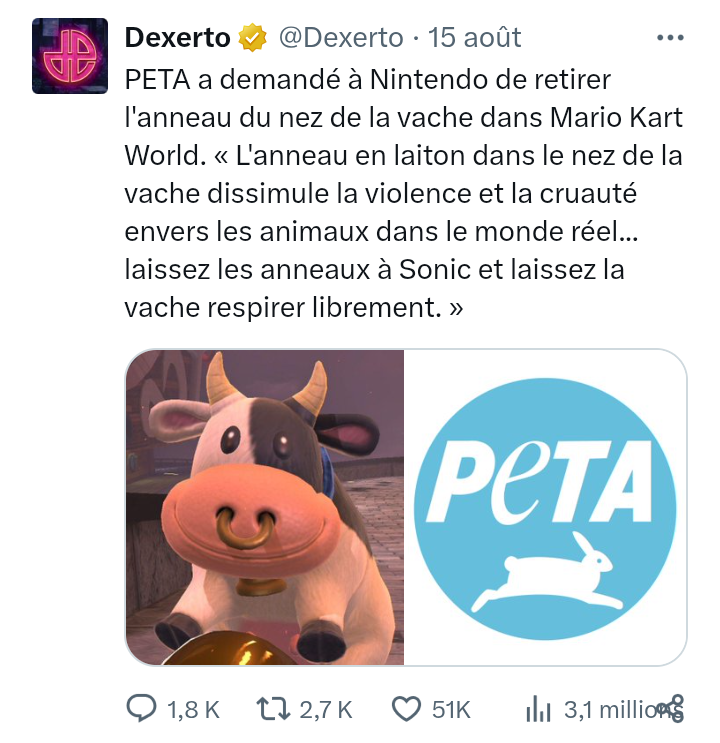
Task: Open the Dexerto display name link
Action: 178,37
